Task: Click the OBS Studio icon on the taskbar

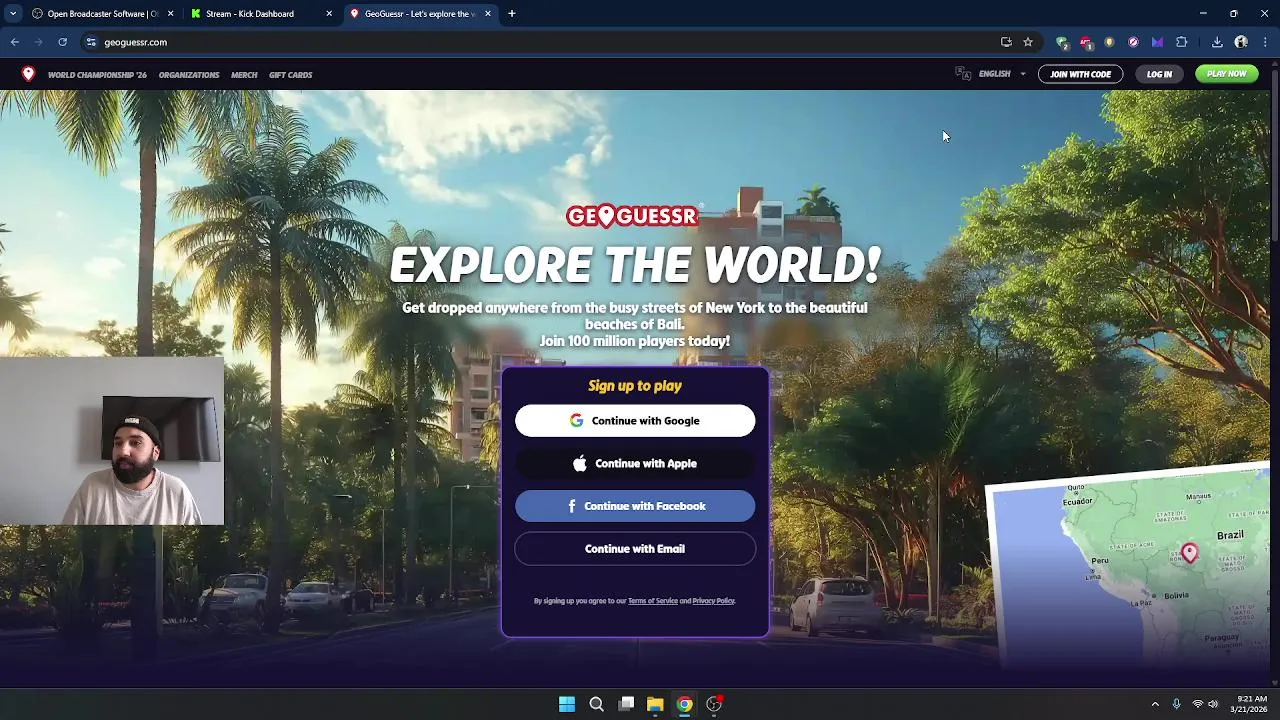Action: tap(714, 704)
